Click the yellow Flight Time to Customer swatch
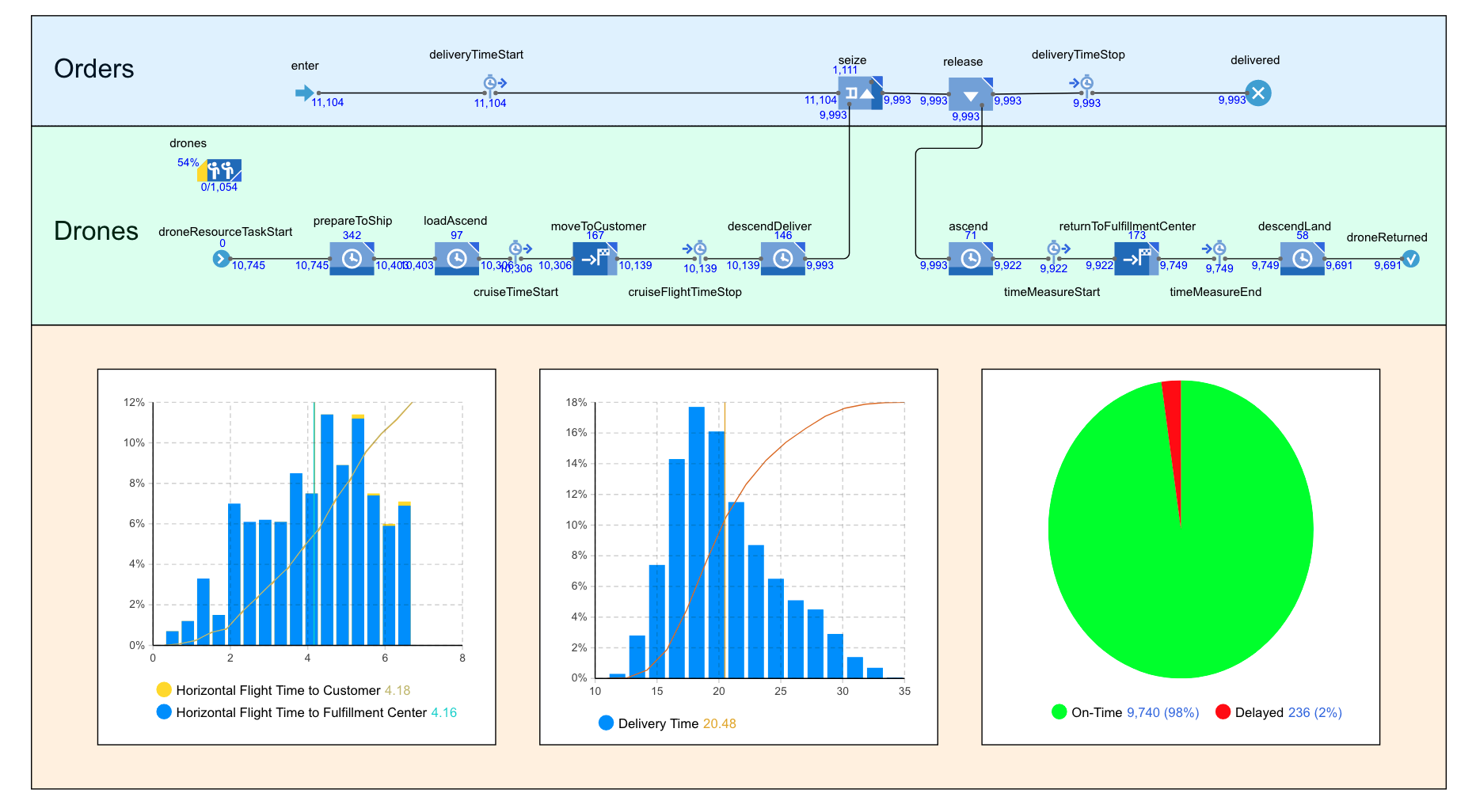 coord(164,690)
